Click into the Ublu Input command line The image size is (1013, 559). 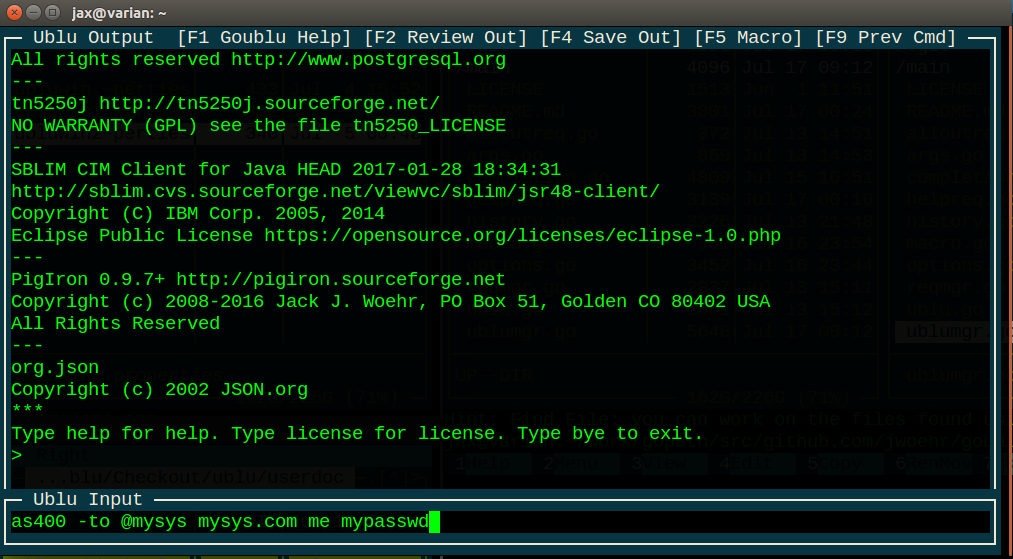click(x=501, y=522)
